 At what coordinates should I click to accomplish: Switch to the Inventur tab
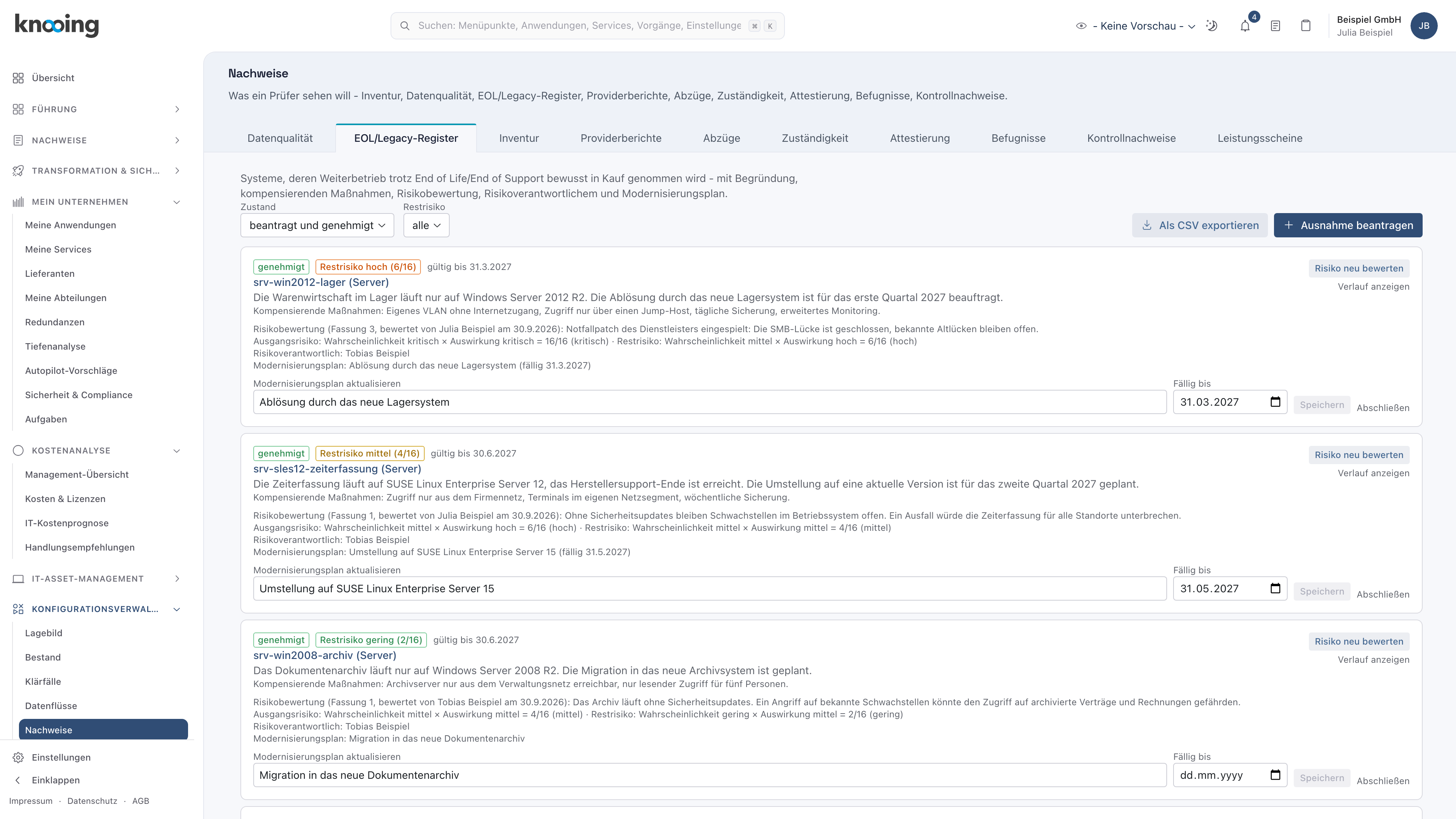point(519,138)
